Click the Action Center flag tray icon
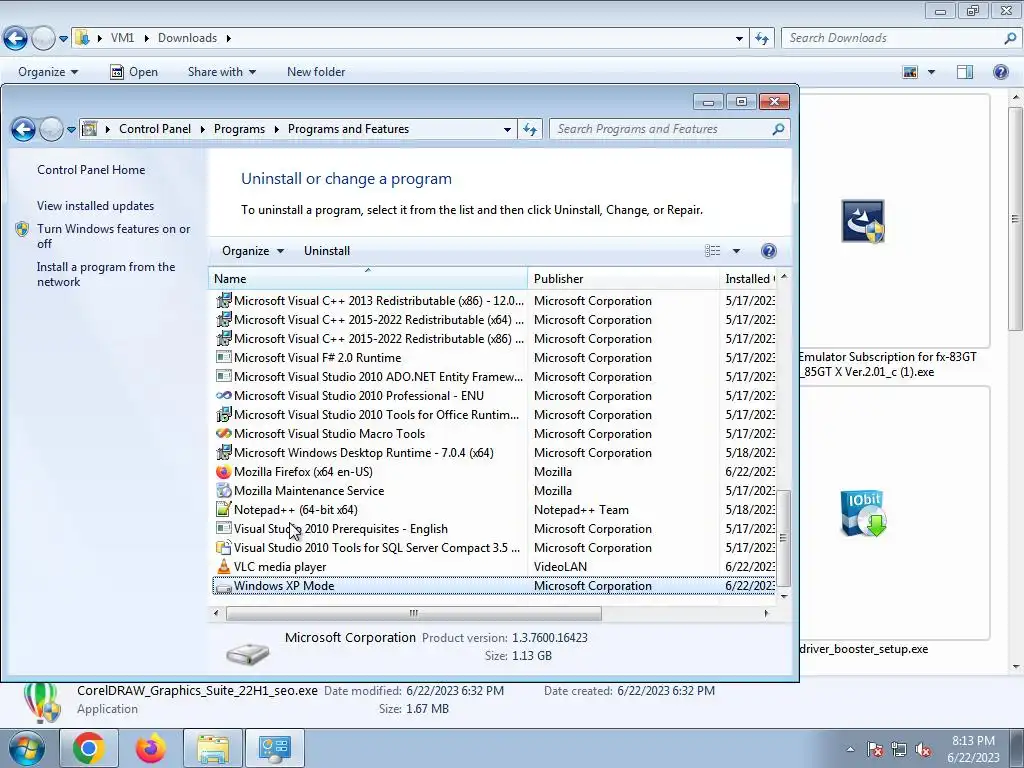 (875, 749)
